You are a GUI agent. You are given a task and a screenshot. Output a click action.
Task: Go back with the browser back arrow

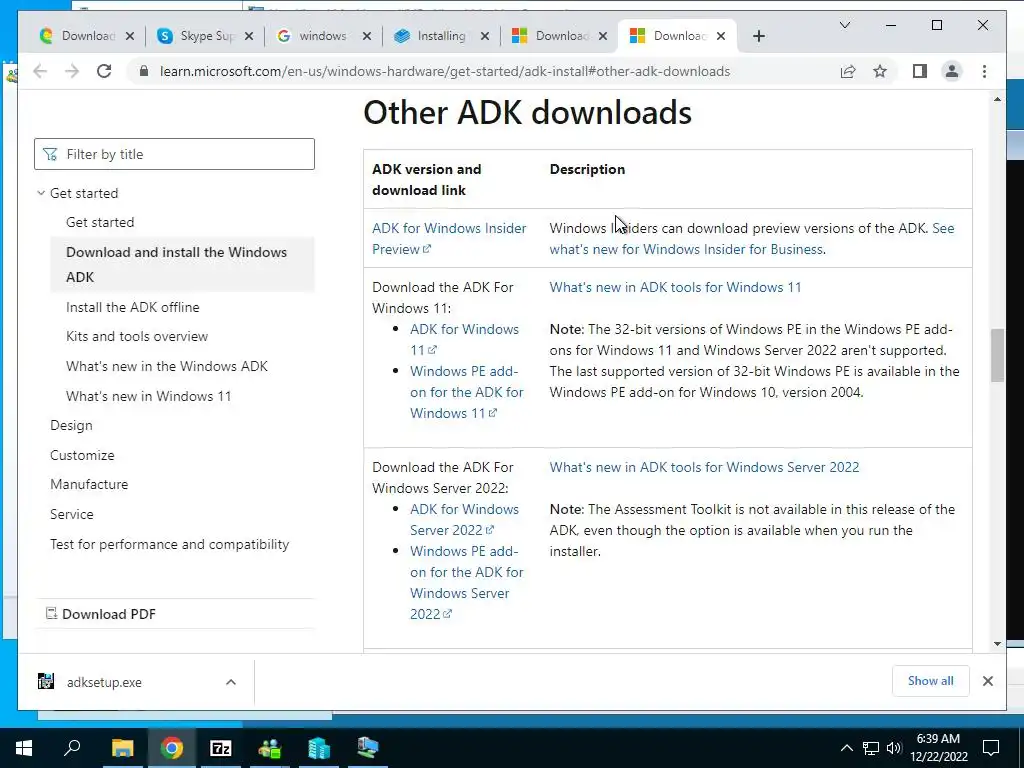(40, 71)
